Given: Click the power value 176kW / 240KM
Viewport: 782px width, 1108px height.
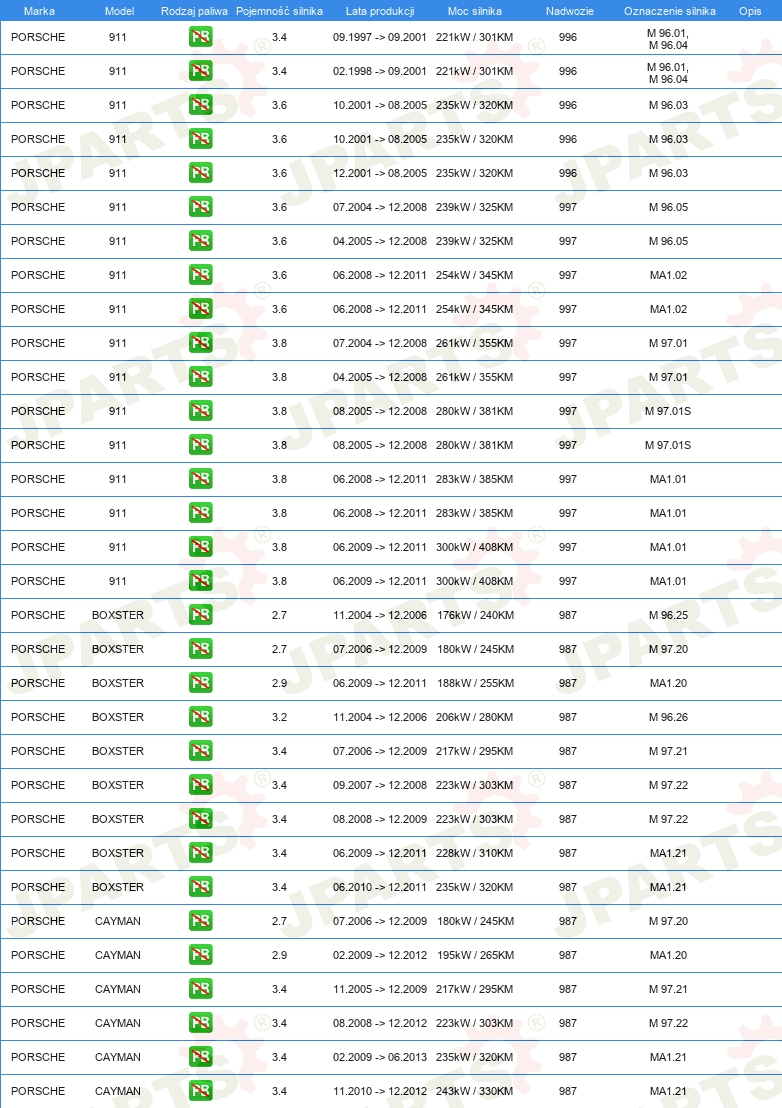Looking at the screenshot, I should coord(475,615).
